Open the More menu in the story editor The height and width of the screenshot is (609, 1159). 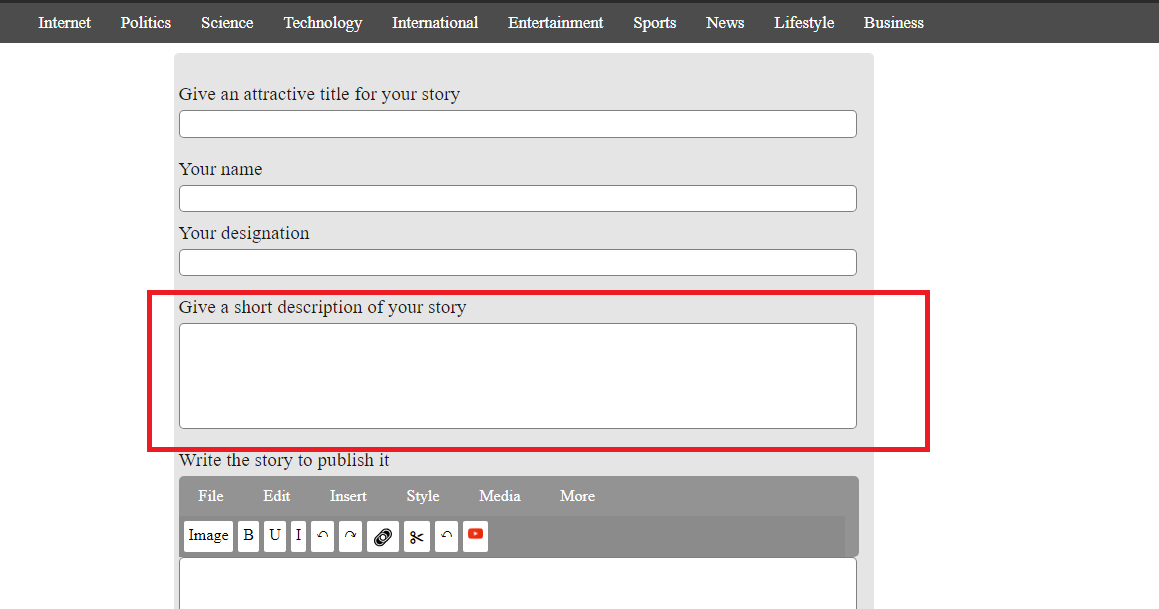coord(577,496)
